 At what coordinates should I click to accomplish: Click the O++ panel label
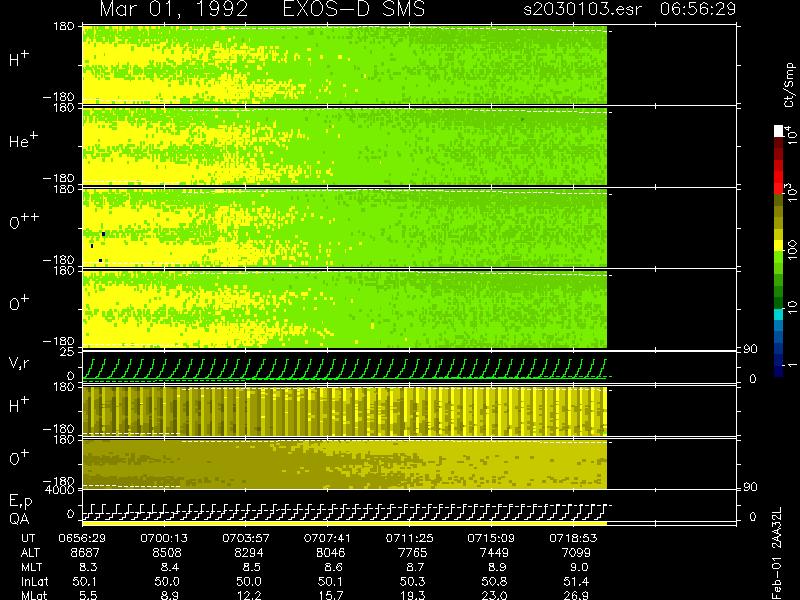(x=24, y=221)
